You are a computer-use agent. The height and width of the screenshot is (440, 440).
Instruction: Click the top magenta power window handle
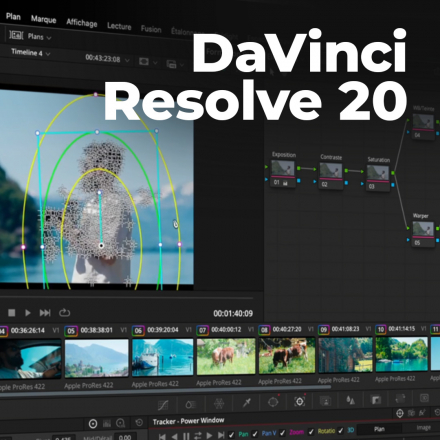coord(96,95)
